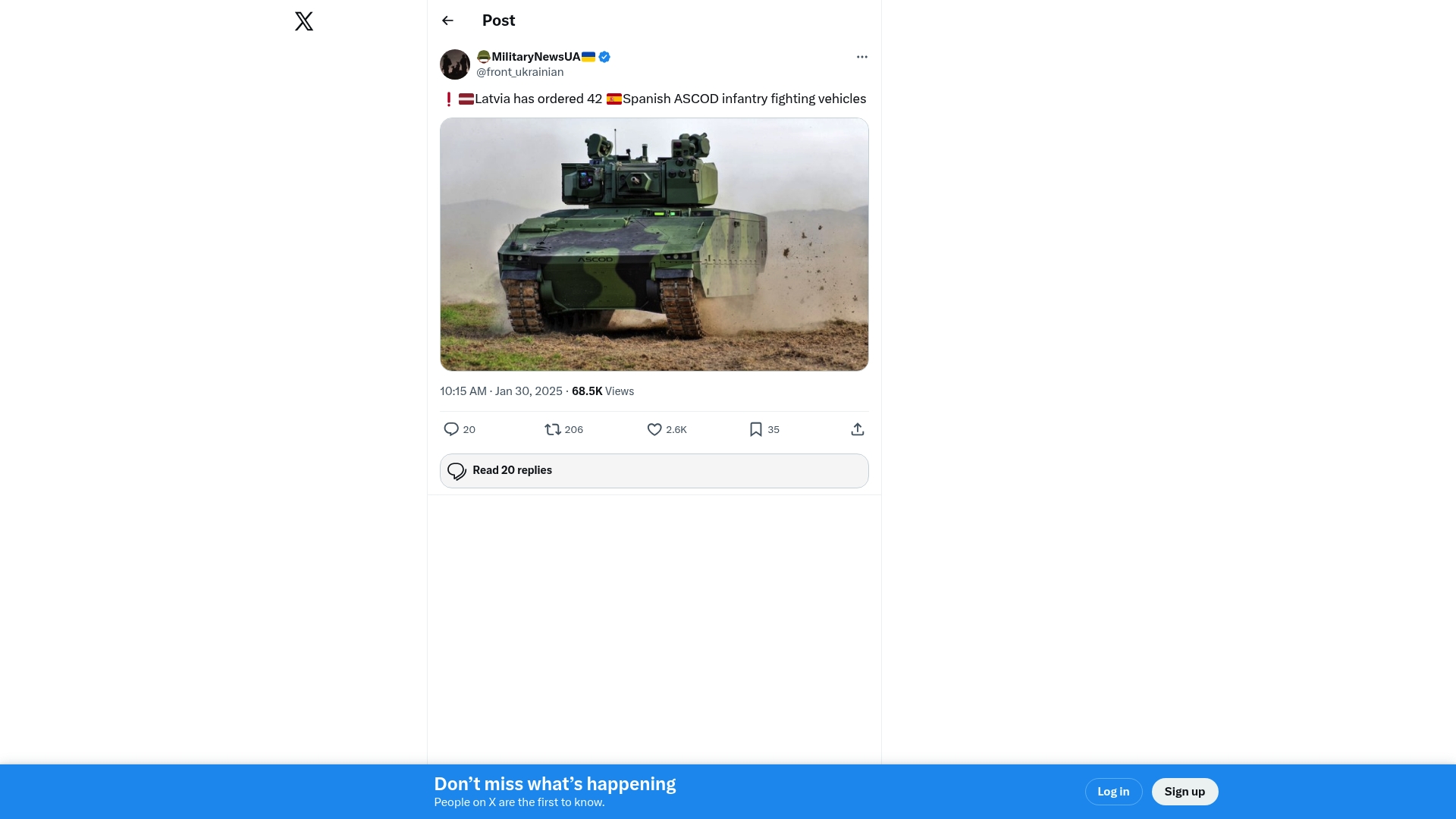Bookmark the post with bookmark icon
Image resolution: width=1456 pixels, height=819 pixels.
756,429
